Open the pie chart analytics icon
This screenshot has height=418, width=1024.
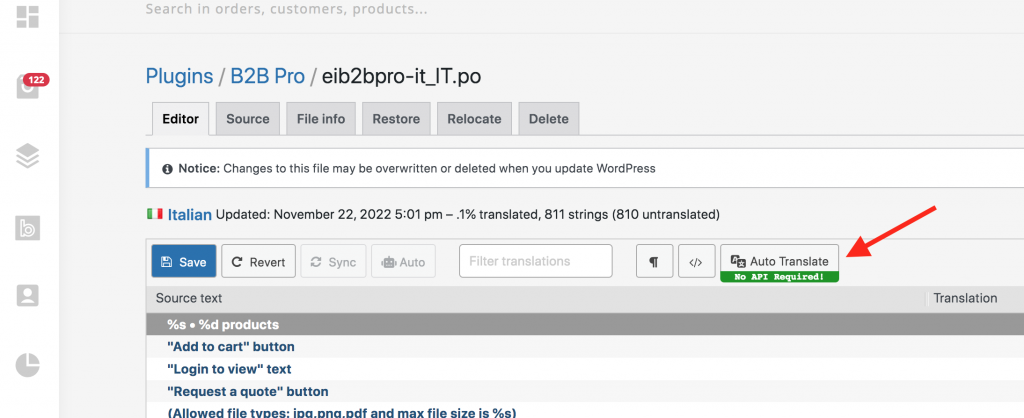(27, 365)
